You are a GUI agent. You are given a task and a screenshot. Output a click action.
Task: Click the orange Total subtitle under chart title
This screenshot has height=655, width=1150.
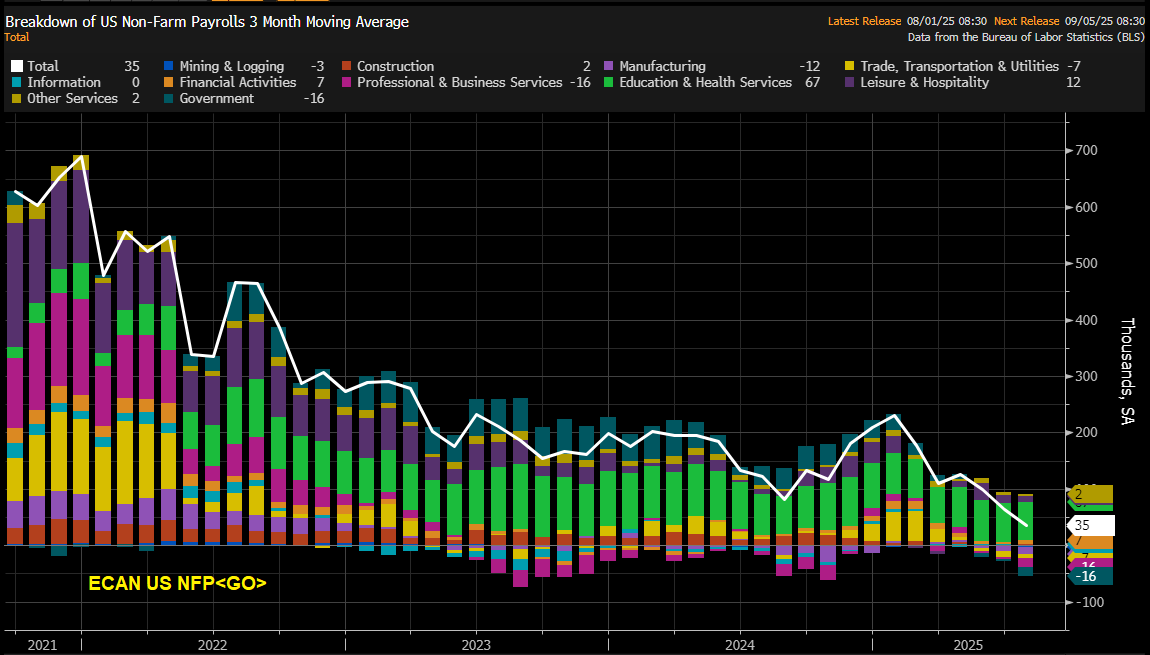click(x=17, y=36)
